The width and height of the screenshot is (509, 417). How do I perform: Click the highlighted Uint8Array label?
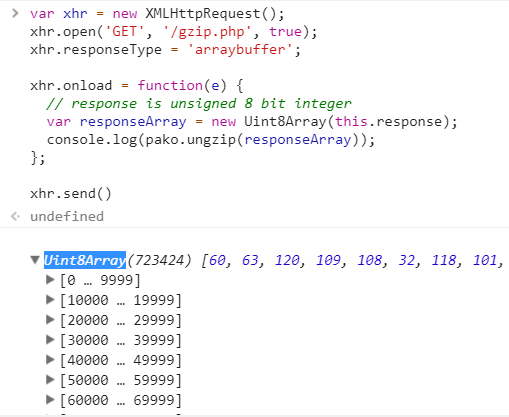click(x=85, y=260)
